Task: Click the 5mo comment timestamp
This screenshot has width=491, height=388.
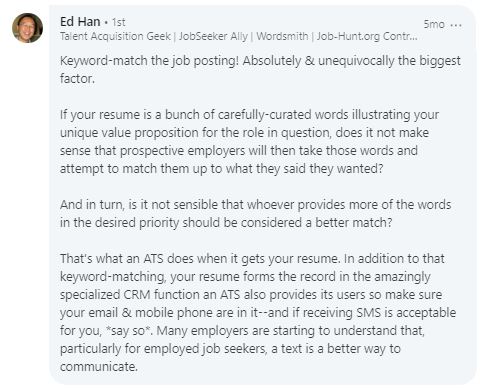Action: pyautogui.click(x=434, y=24)
